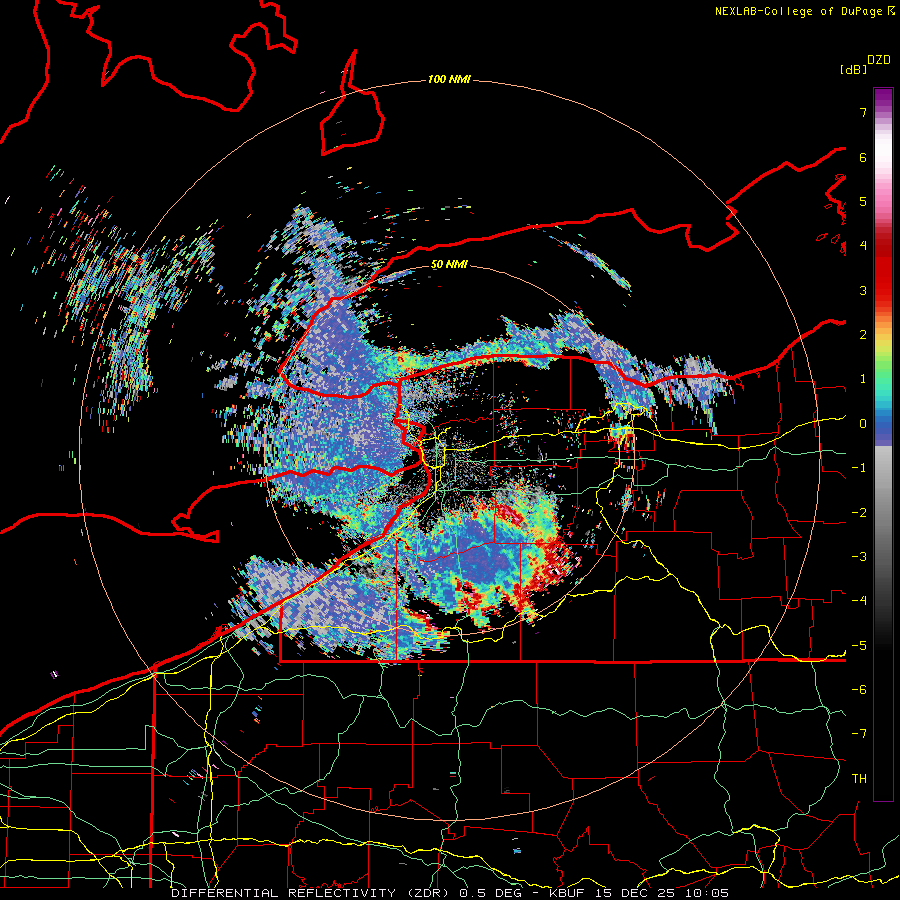Click the color scale value 2
Image resolution: width=900 pixels, height=900 pixels.
point(863,335)
